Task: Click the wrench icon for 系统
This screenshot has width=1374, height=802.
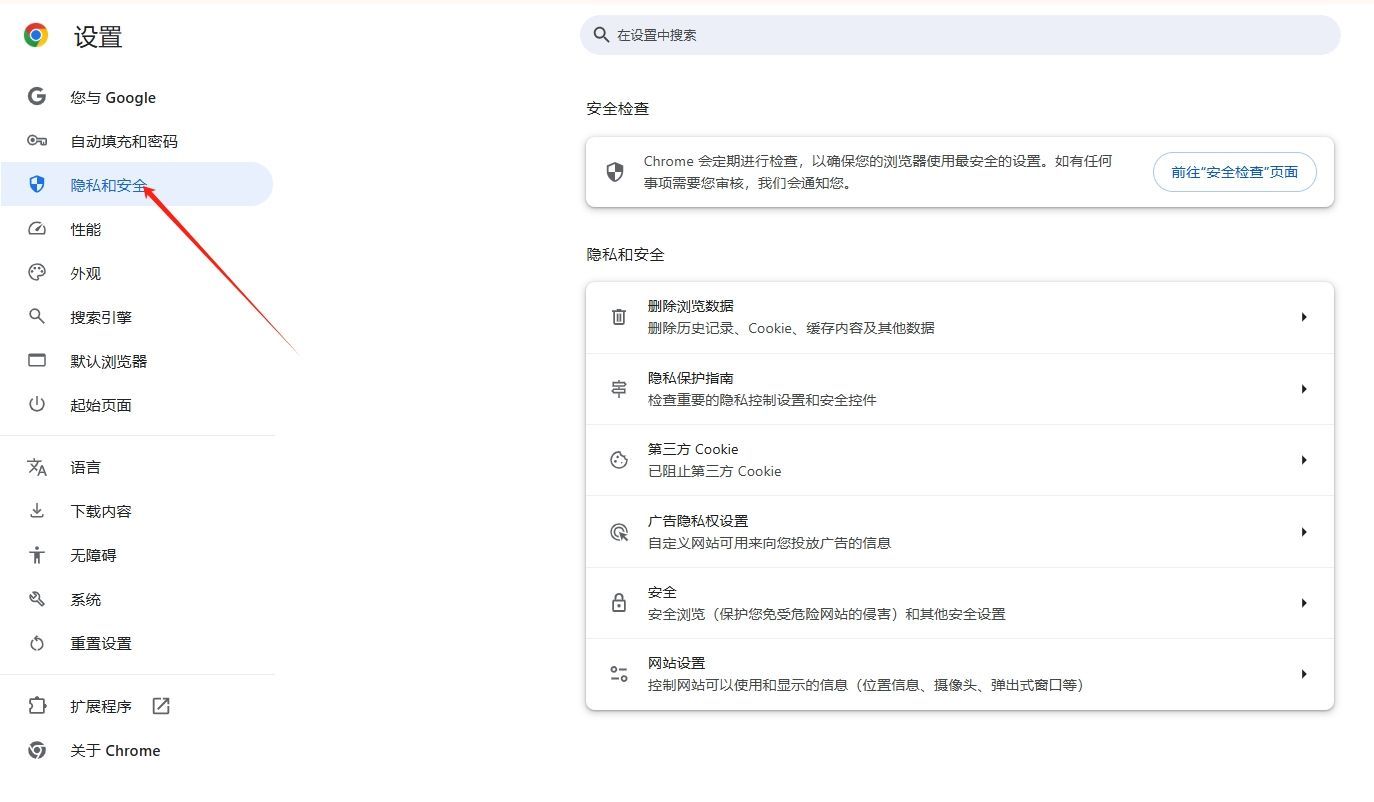Action: 37,599
